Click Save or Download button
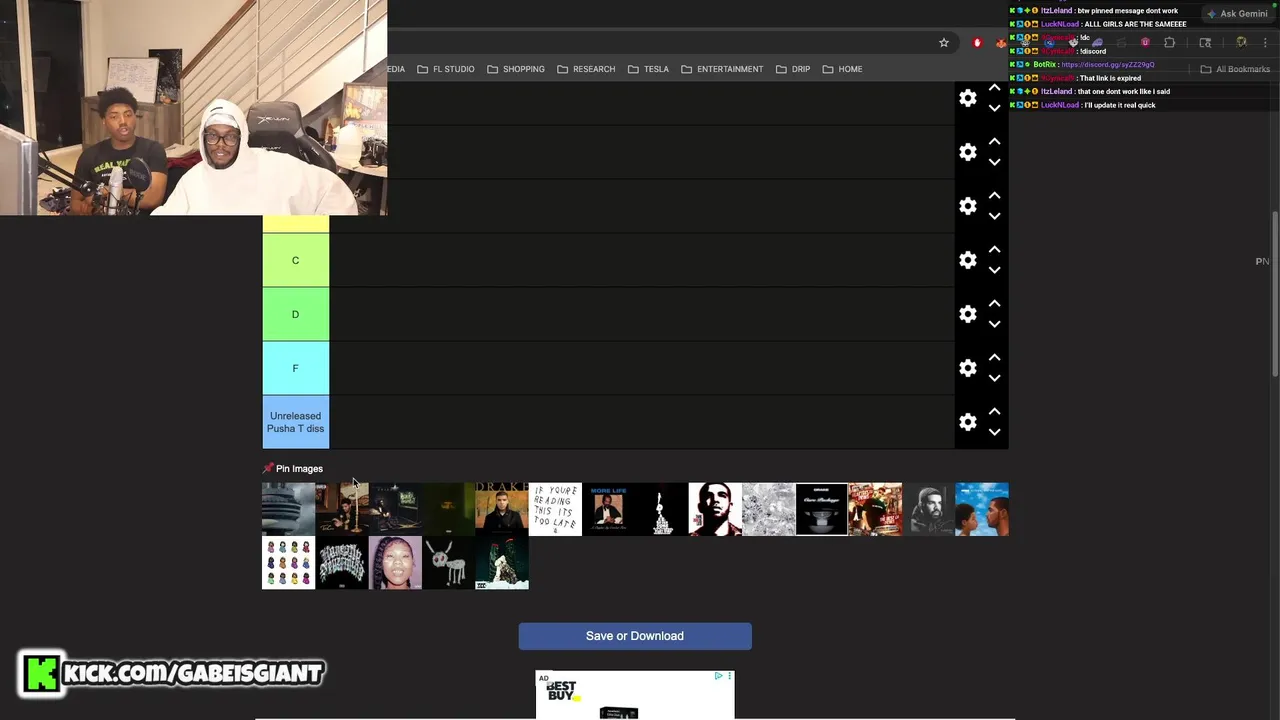 [635, 636]
